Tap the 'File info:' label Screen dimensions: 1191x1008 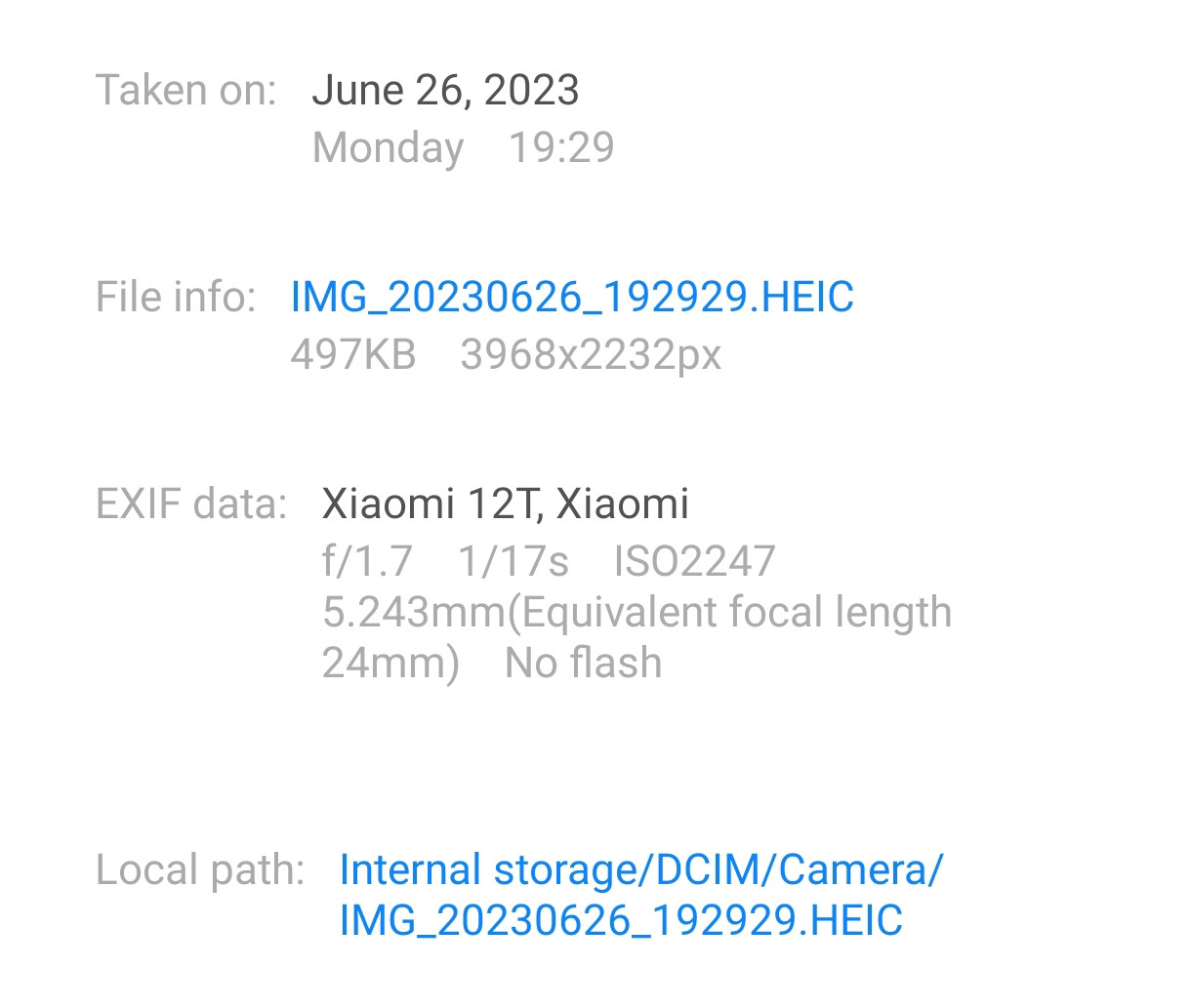tap(176, 298)
